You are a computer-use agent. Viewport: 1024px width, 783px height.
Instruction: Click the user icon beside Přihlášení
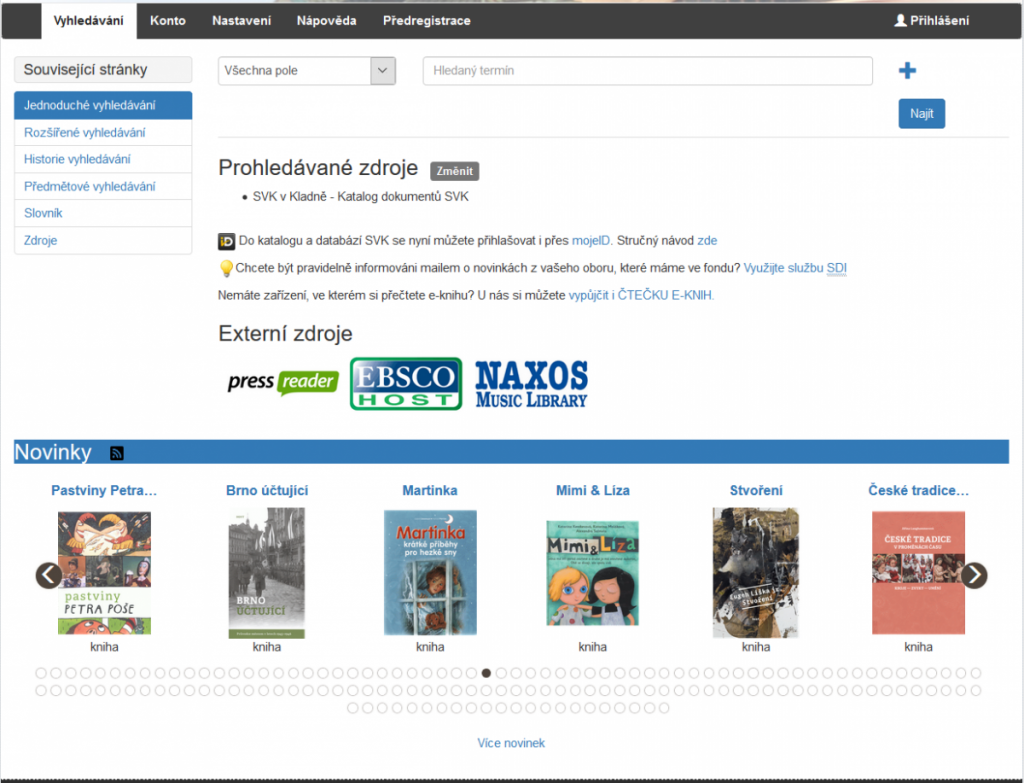[900, 21]
